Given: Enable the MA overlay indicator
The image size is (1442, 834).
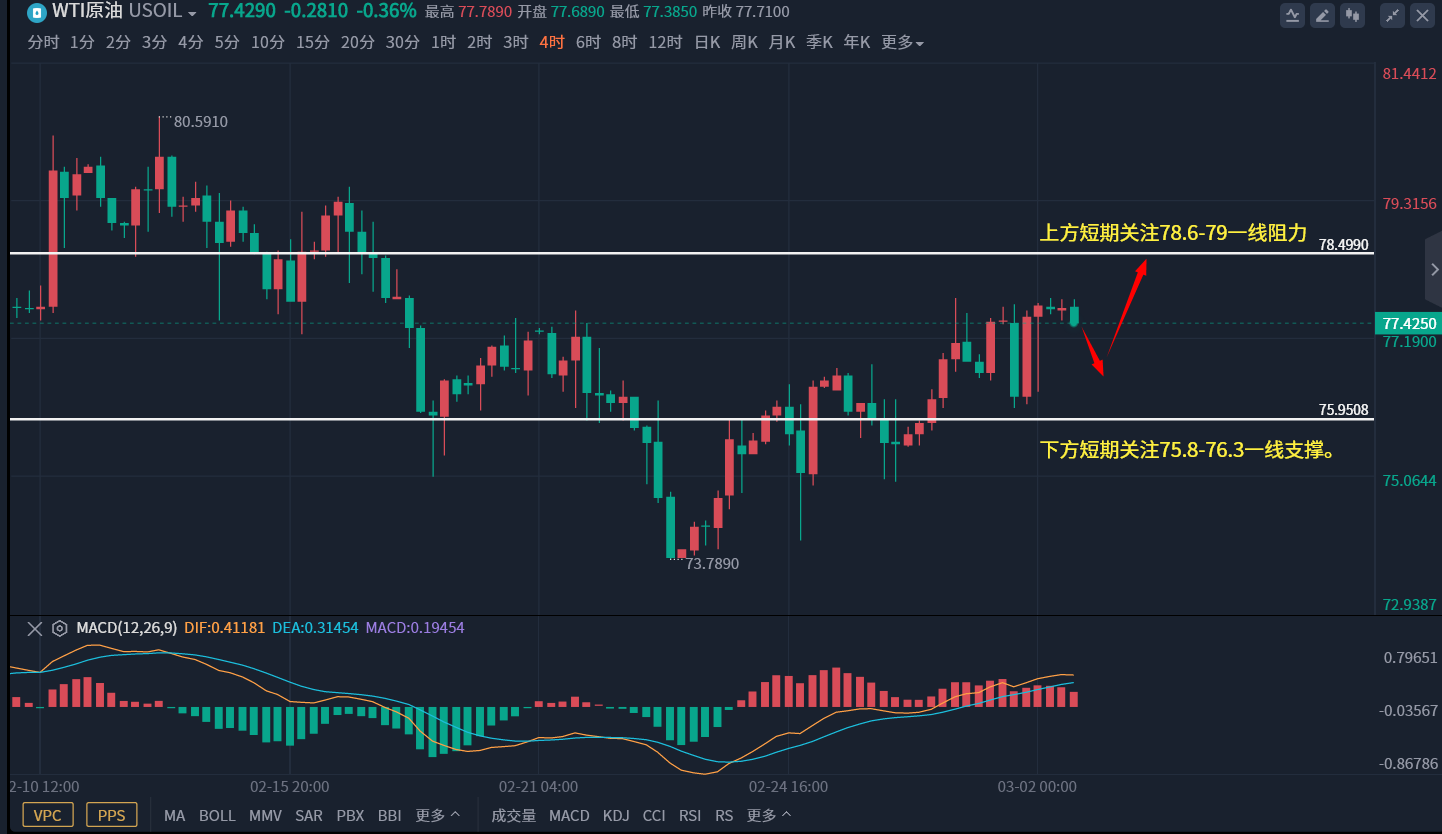Looking at the screenshot, I should (x=174, y=815).
